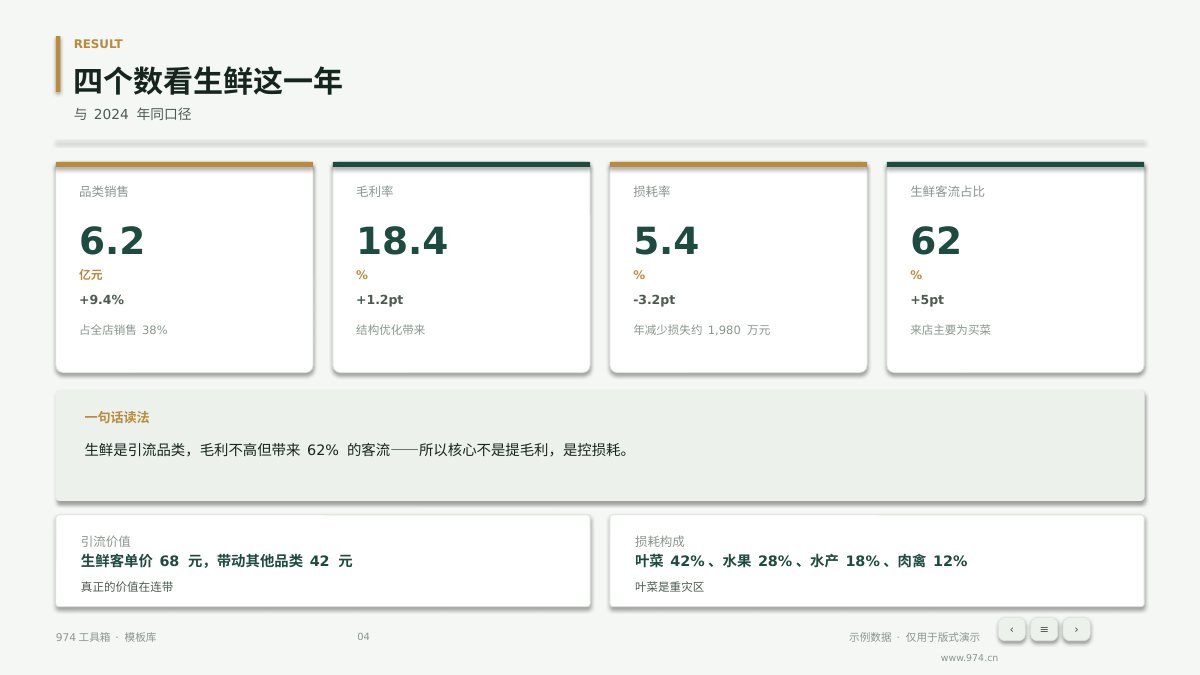Click the 5.4 loss rate figure

(666, 241)
